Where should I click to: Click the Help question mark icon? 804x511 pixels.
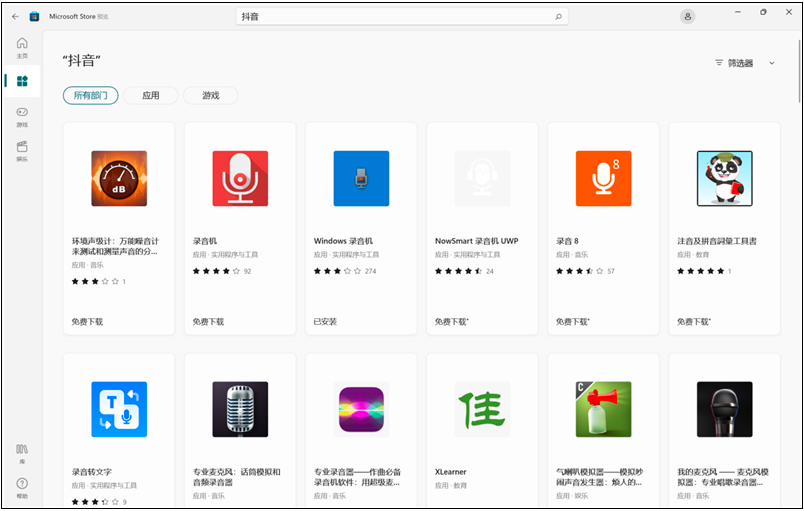pos(22,486)
